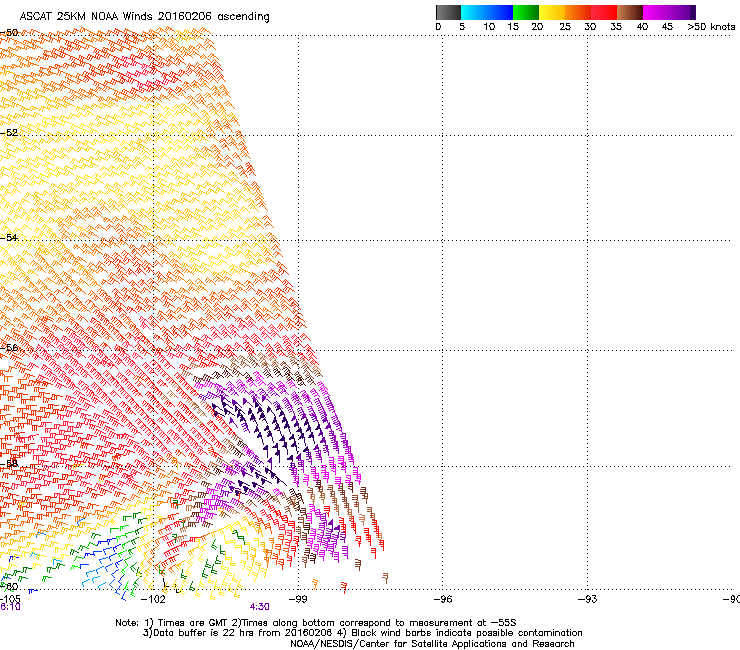This screenshot has height=650, width=740.
Task: Click the NOAA/NESDIS Center for Satellite Applications credit
Action: [x=432, y=644]
